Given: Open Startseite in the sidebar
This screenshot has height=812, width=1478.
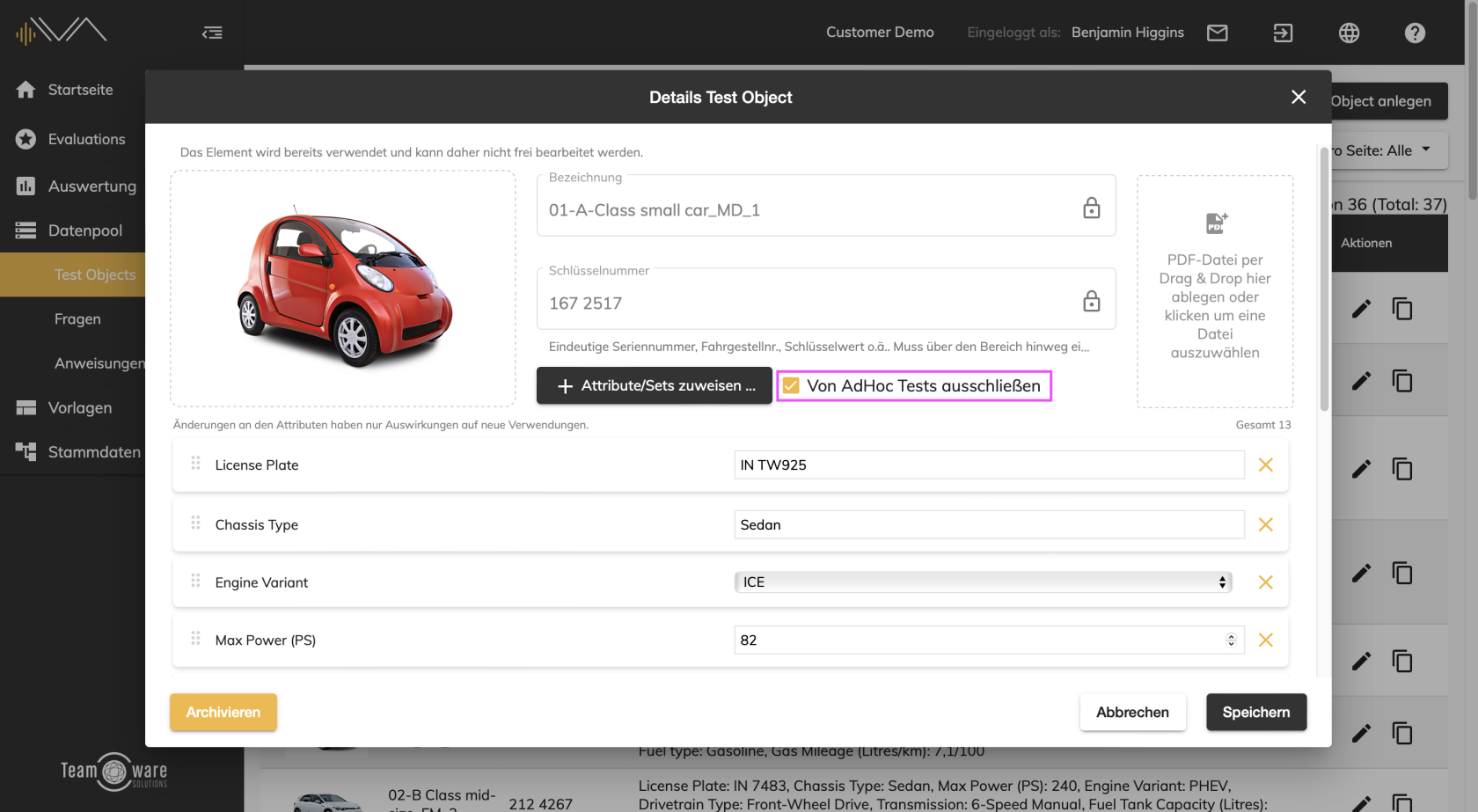Looking at the screenshot, I should coord(80,90).
